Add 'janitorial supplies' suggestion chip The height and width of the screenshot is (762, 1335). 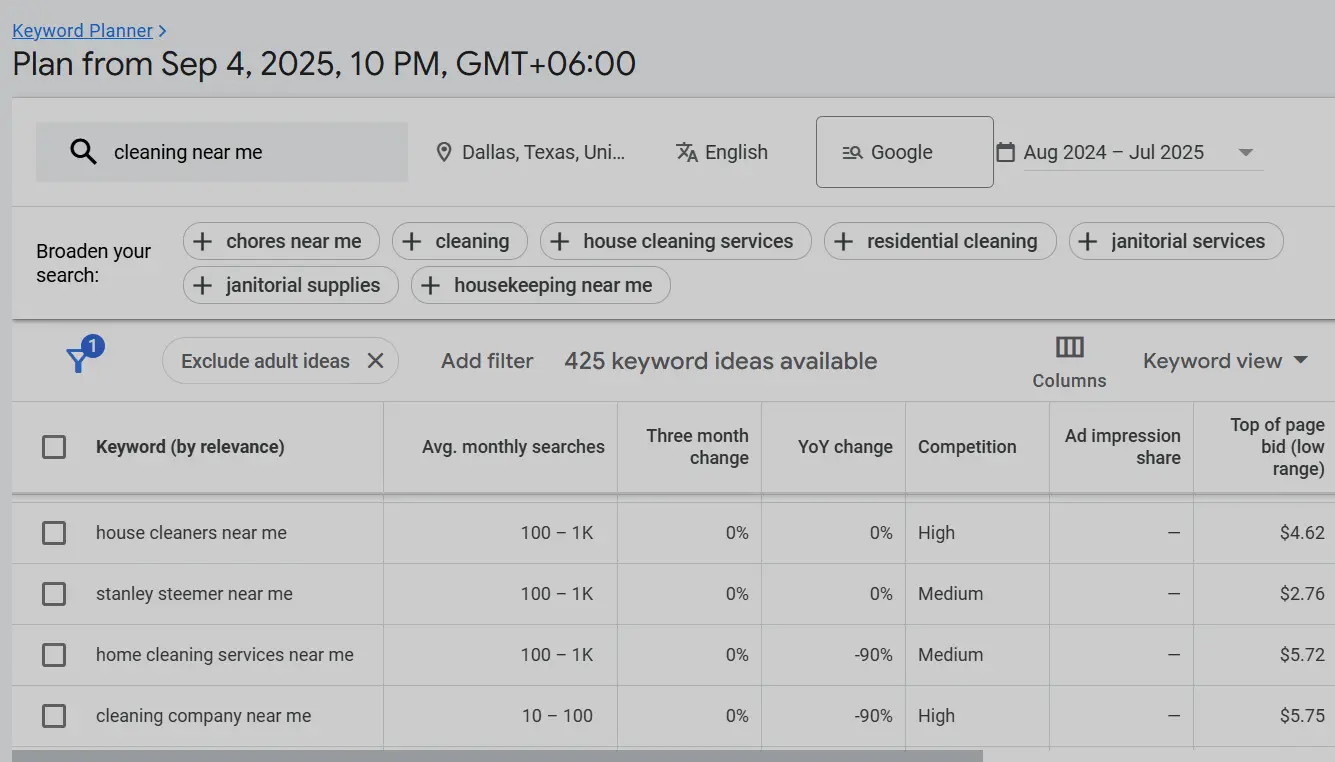click(291, 285)
